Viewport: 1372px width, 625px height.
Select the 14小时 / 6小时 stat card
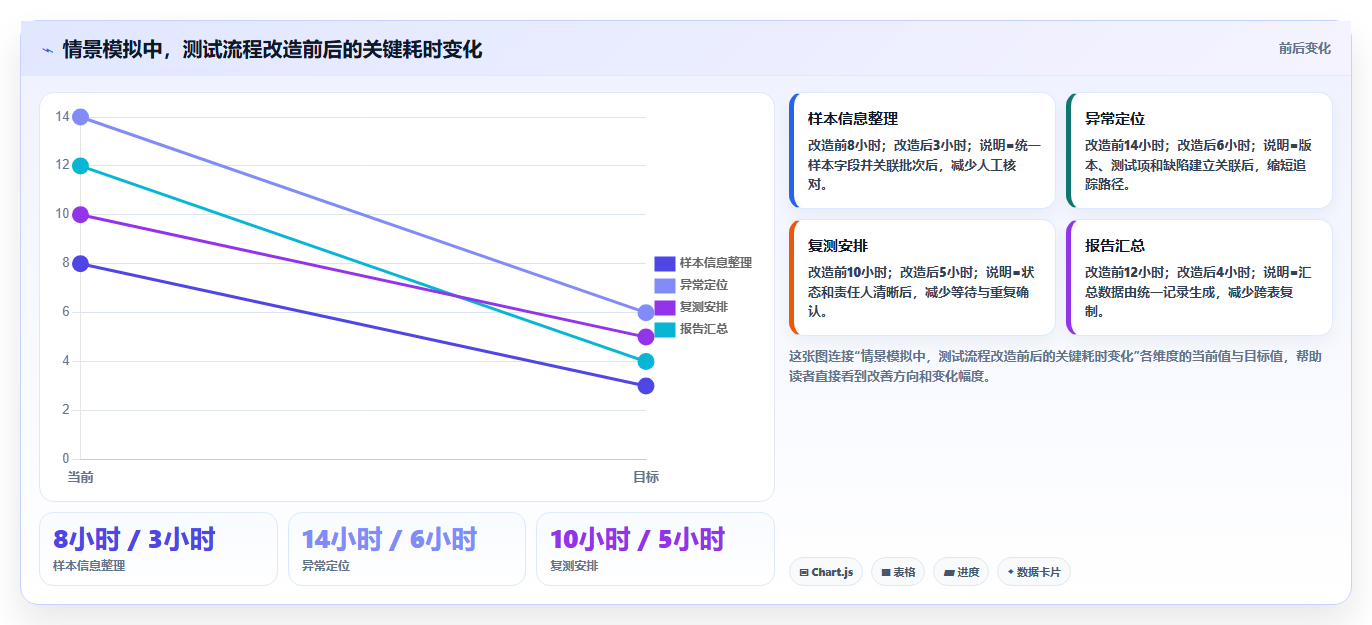(407, 549)
